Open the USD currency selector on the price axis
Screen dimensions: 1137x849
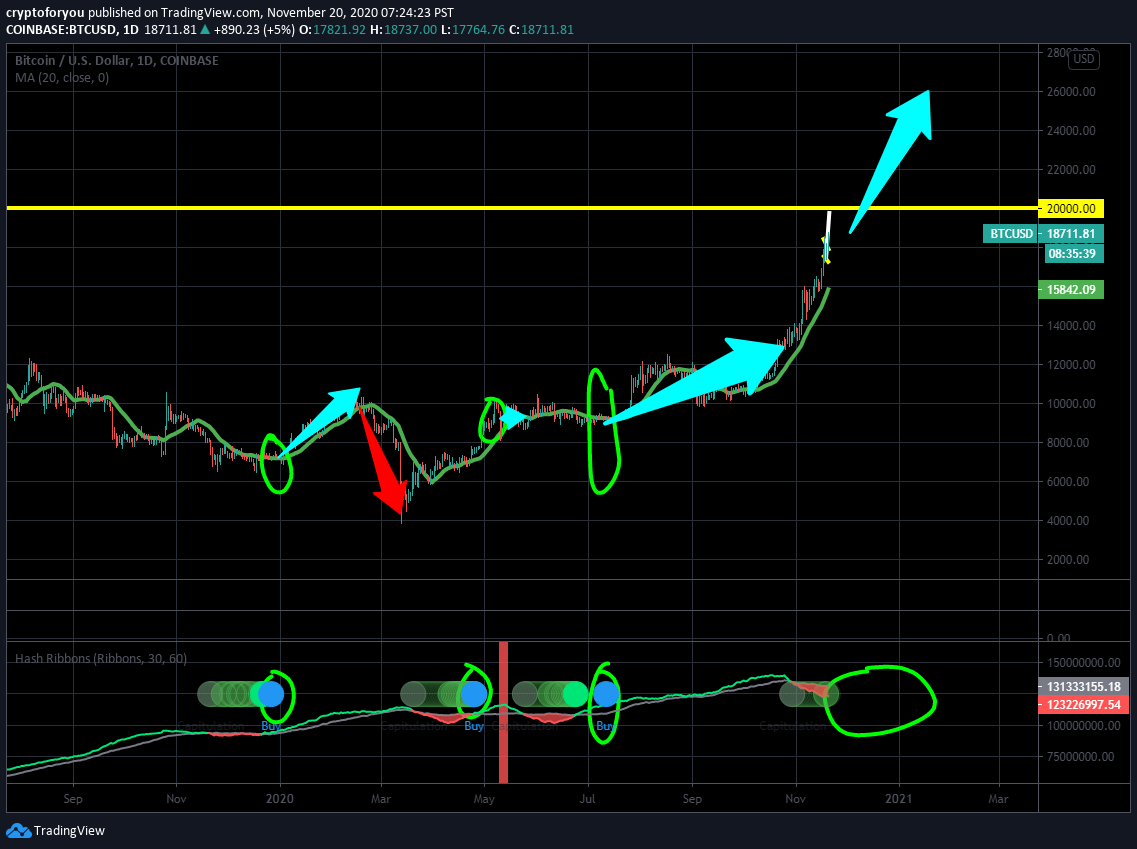(1083, 59)
